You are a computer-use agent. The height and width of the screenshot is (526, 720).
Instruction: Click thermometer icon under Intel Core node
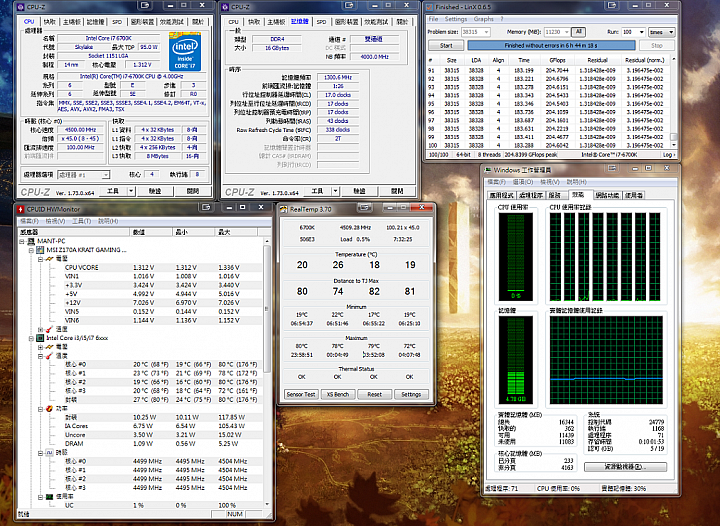[49, 356]
